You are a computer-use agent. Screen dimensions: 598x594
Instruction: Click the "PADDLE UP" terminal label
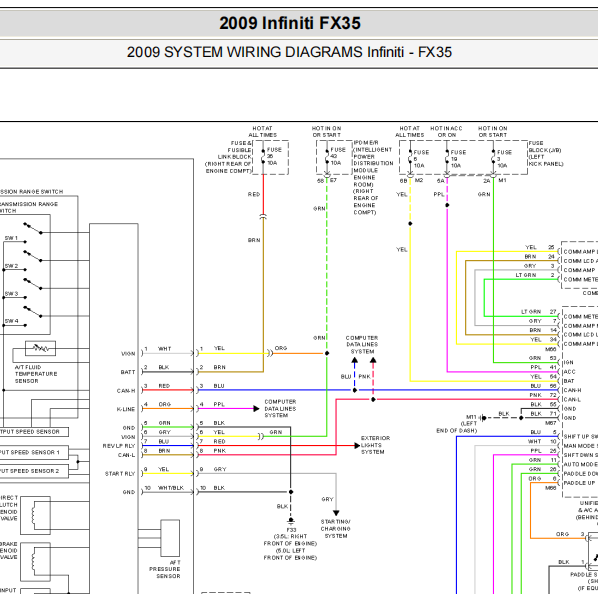[579, 483]
